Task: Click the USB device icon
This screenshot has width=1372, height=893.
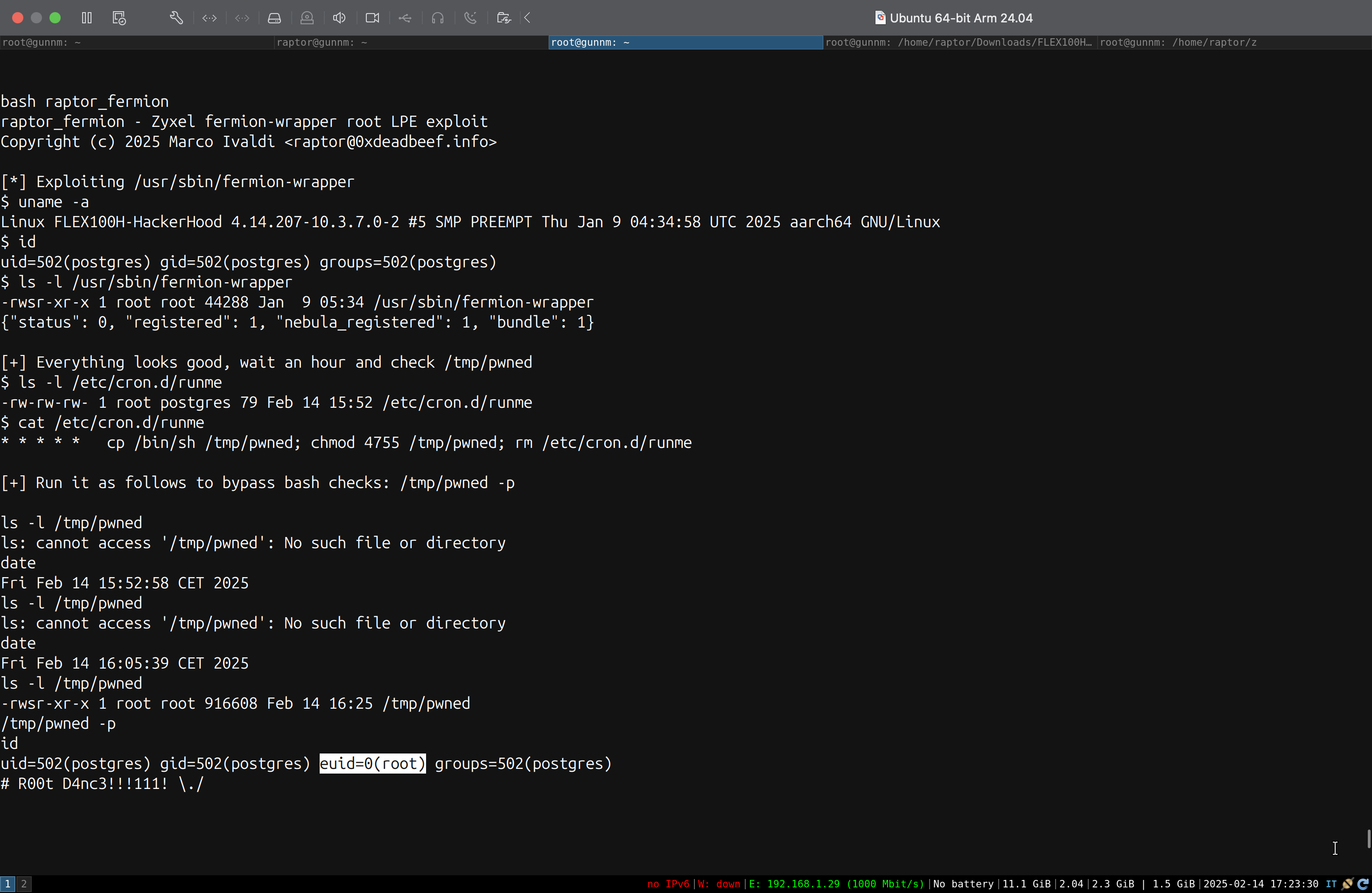Action: [405, 18]
